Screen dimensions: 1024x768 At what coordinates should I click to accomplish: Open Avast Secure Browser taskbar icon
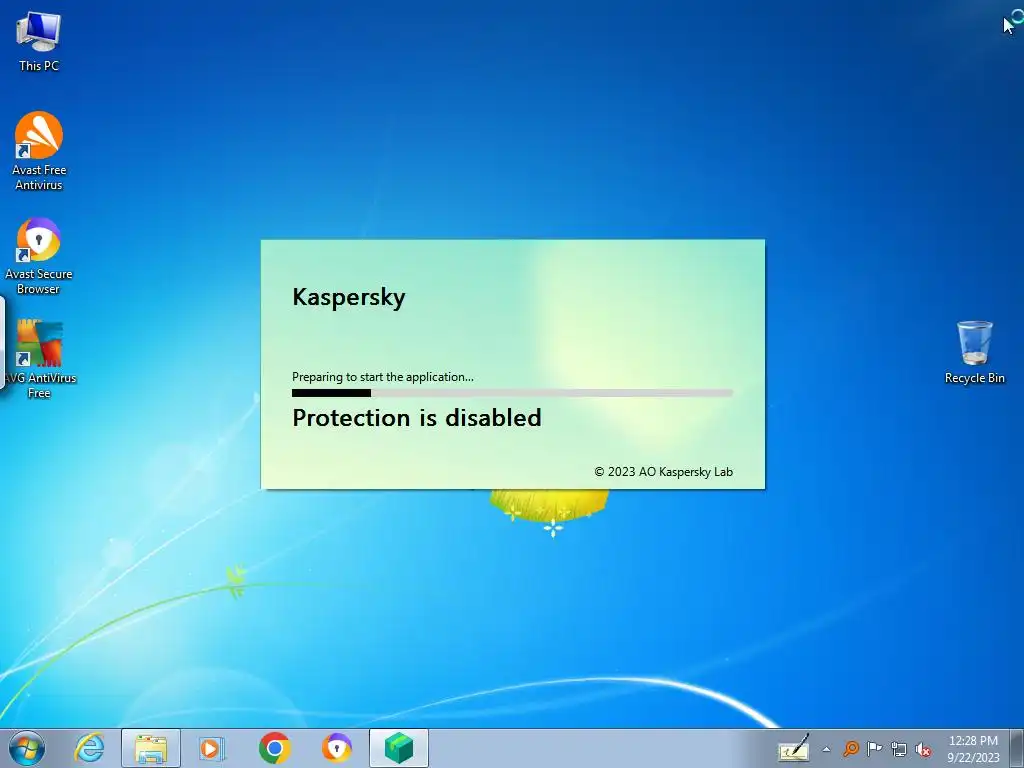coord(336,748)
